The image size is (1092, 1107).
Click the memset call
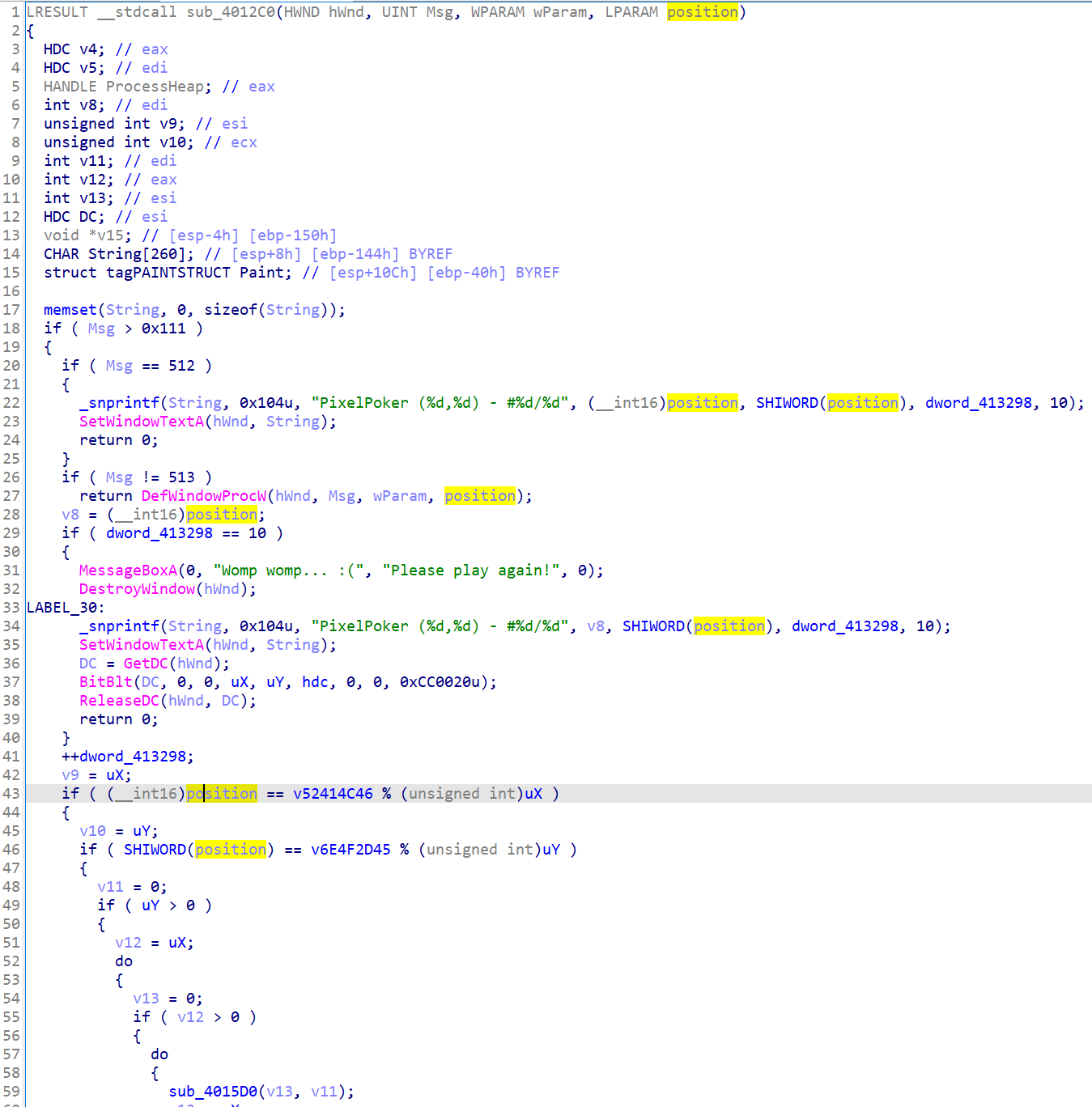click(x=70, y=310)
